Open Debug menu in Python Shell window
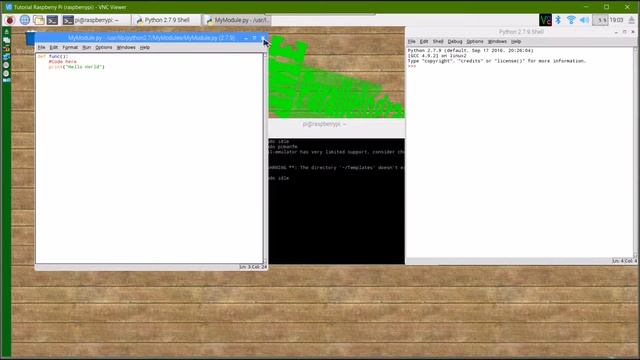 pyautogui.click(x=455, y=42)
